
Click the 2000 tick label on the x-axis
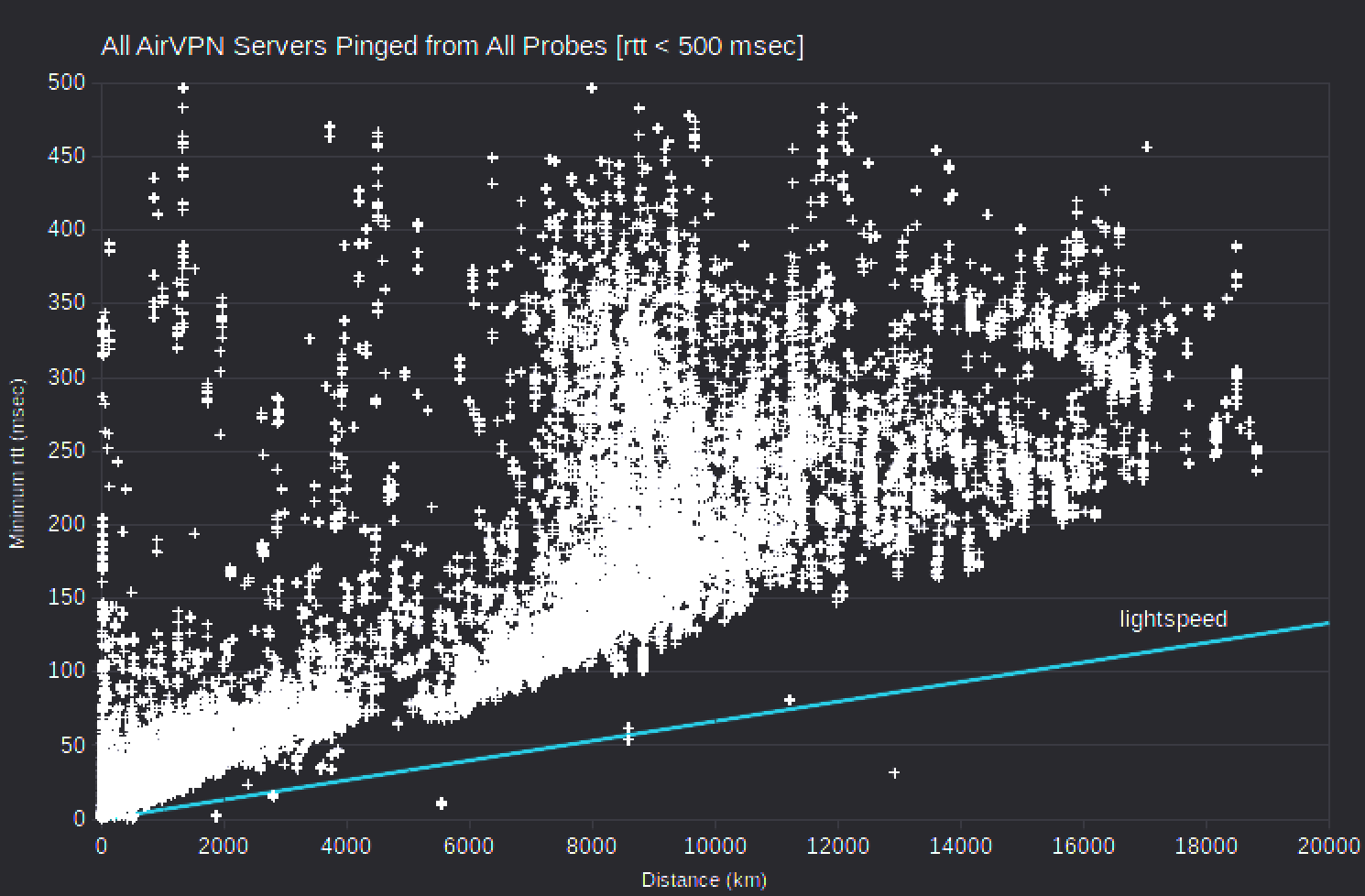223,845
